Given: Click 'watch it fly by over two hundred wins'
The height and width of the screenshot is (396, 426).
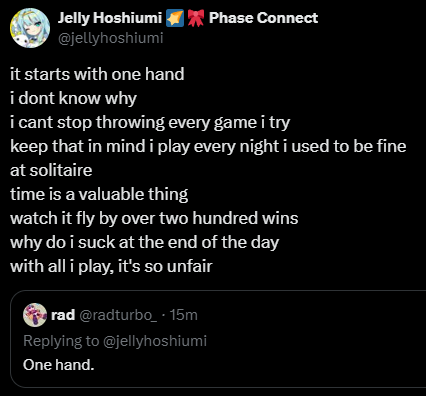Looking at the screenshot, I should point(154,218).
